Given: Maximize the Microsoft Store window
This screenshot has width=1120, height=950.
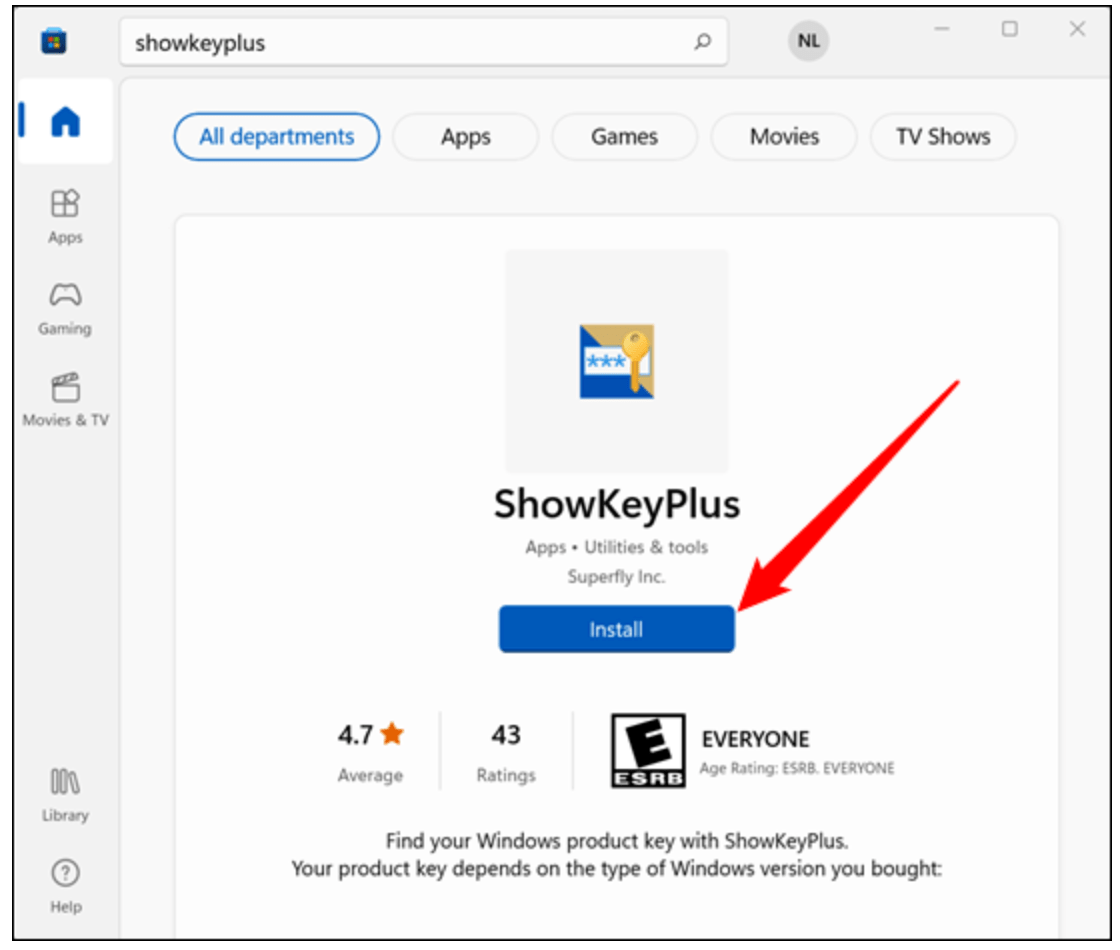Looking at the screenshot, I should click(x=1009, y=29).
